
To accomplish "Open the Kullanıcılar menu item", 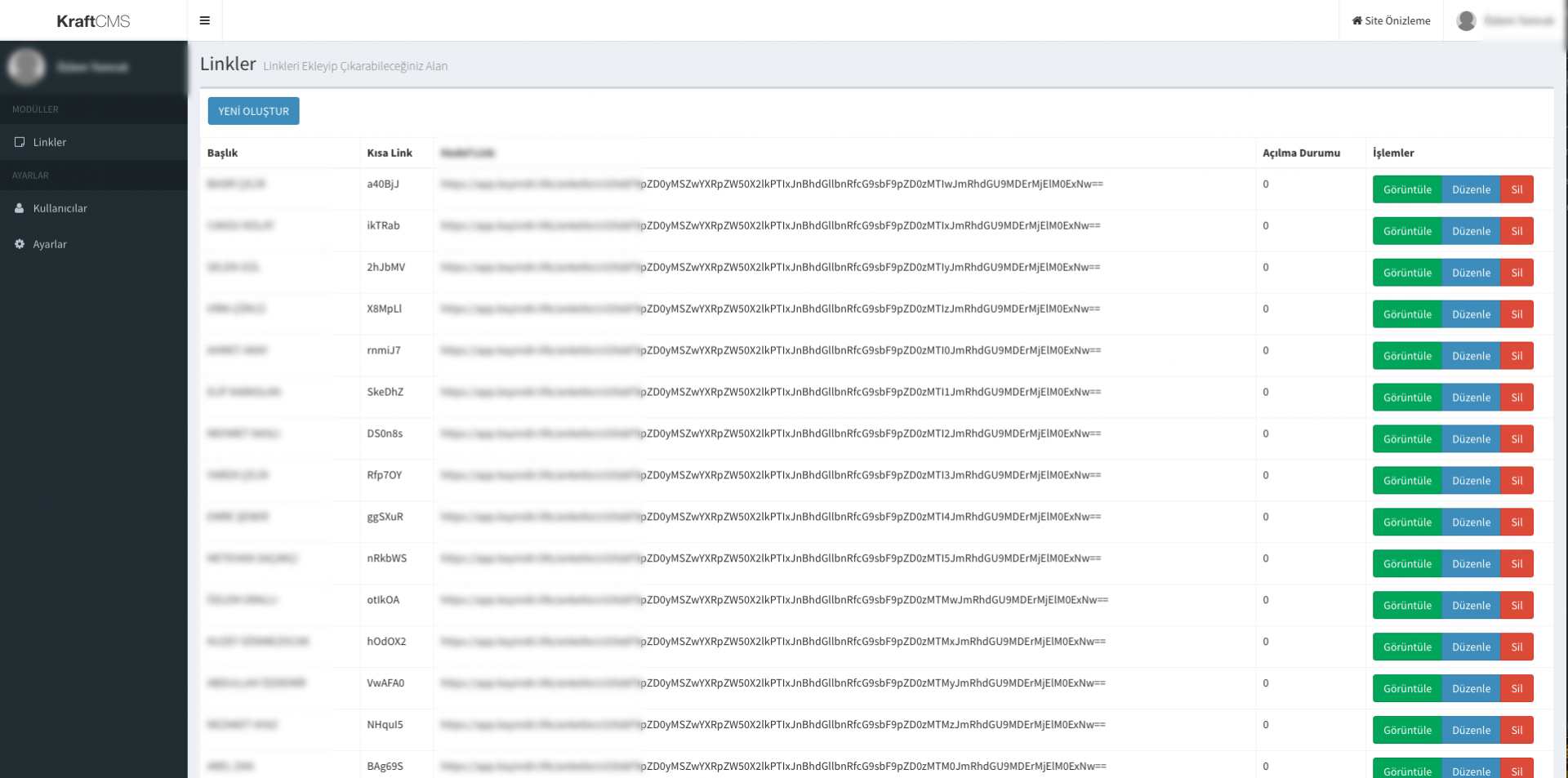I will point(94,208).
